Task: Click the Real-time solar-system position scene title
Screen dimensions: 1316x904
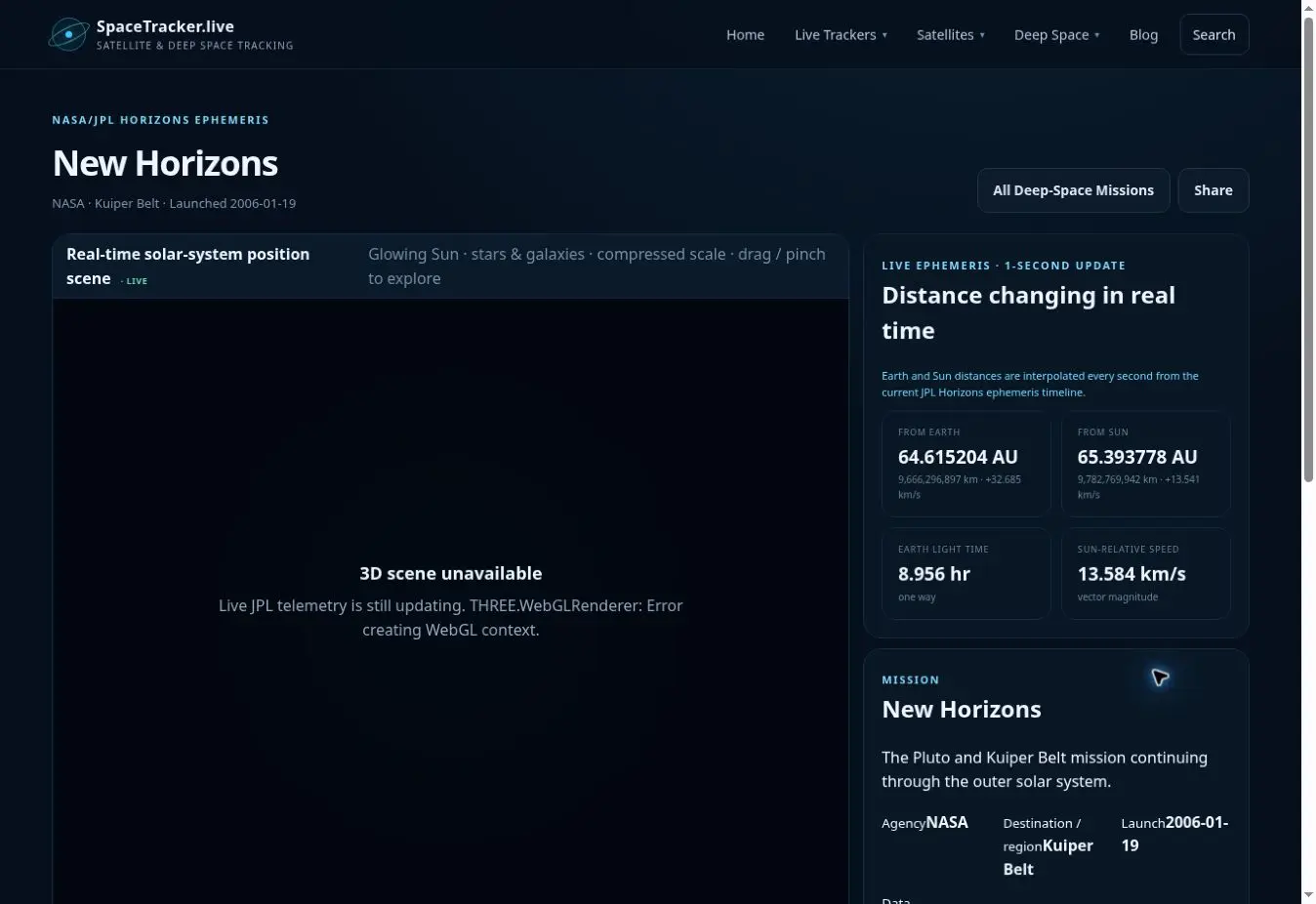Action: 187,266
